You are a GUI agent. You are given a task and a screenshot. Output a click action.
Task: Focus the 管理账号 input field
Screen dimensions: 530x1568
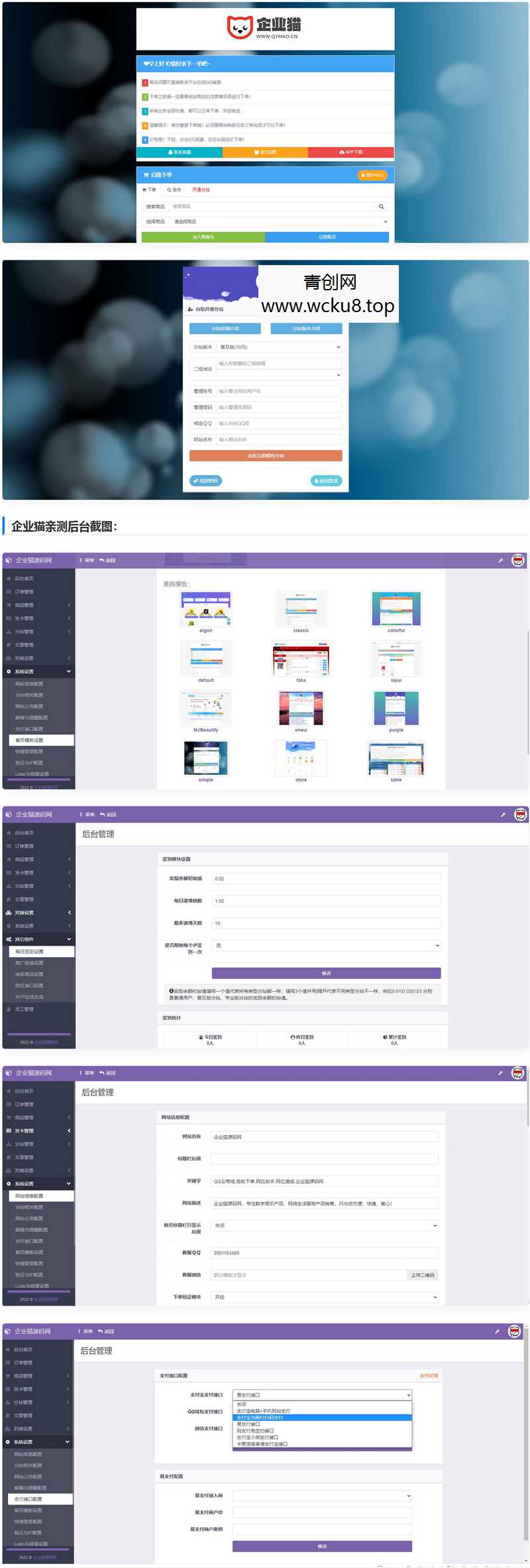point(279,392)
